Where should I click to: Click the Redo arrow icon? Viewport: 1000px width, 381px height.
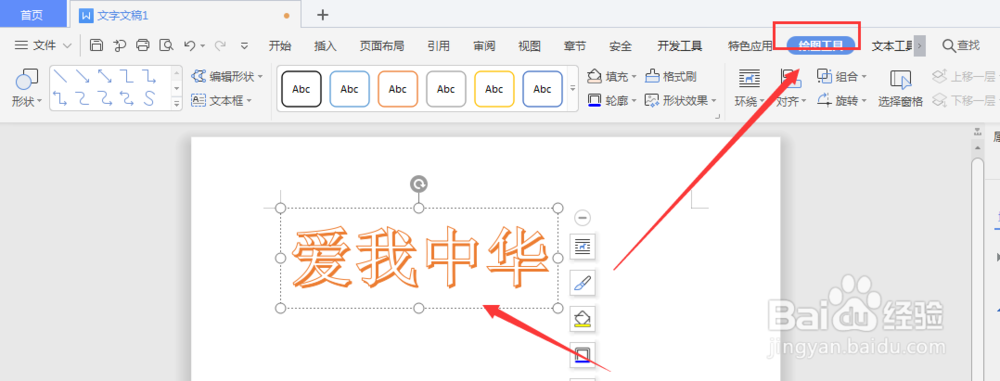click(x=220, y=45)
